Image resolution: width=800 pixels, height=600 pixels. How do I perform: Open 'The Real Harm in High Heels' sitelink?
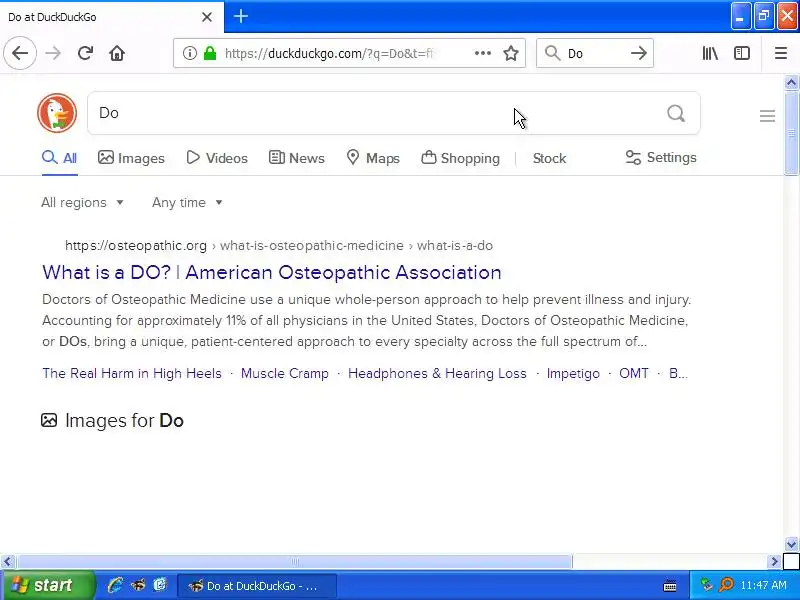click(132, 373)
